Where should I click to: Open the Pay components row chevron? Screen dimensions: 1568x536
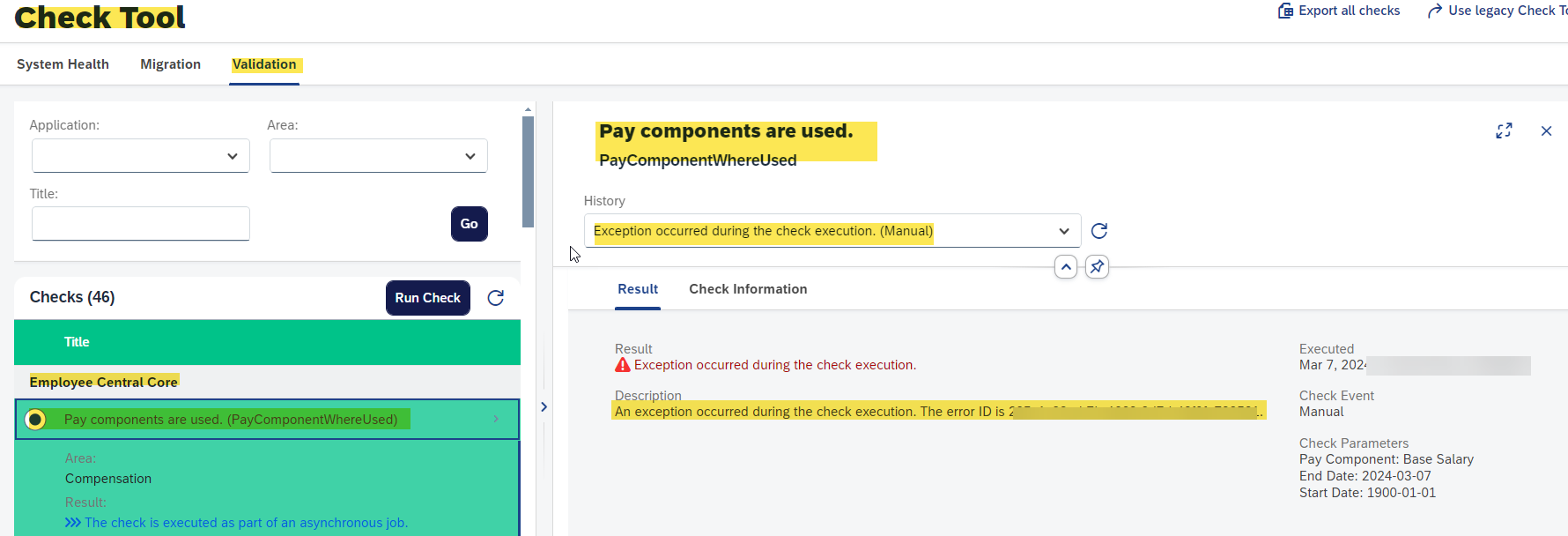point(496,419)
